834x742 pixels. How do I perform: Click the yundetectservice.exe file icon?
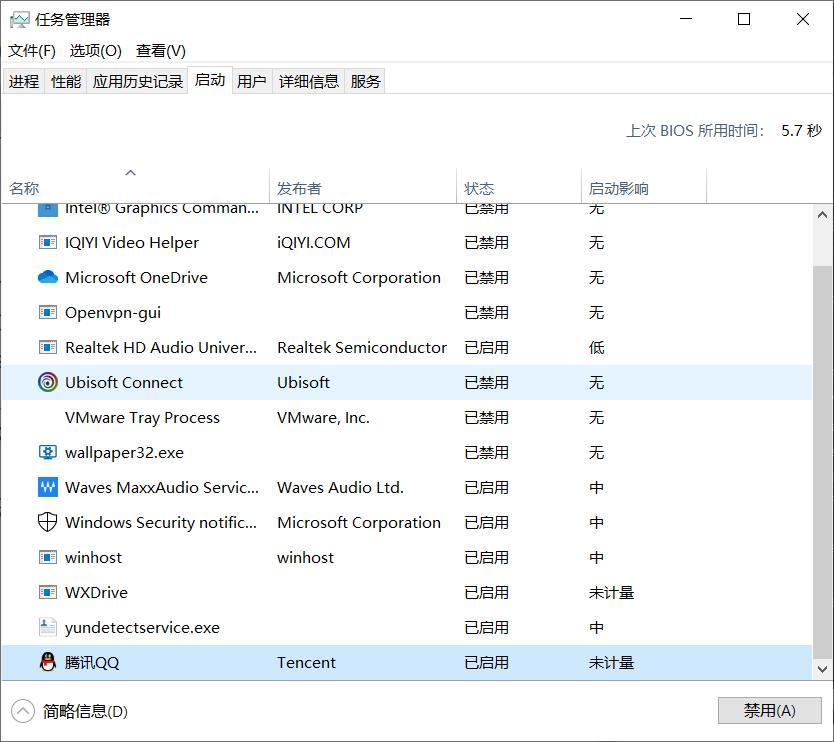(47, 628)
